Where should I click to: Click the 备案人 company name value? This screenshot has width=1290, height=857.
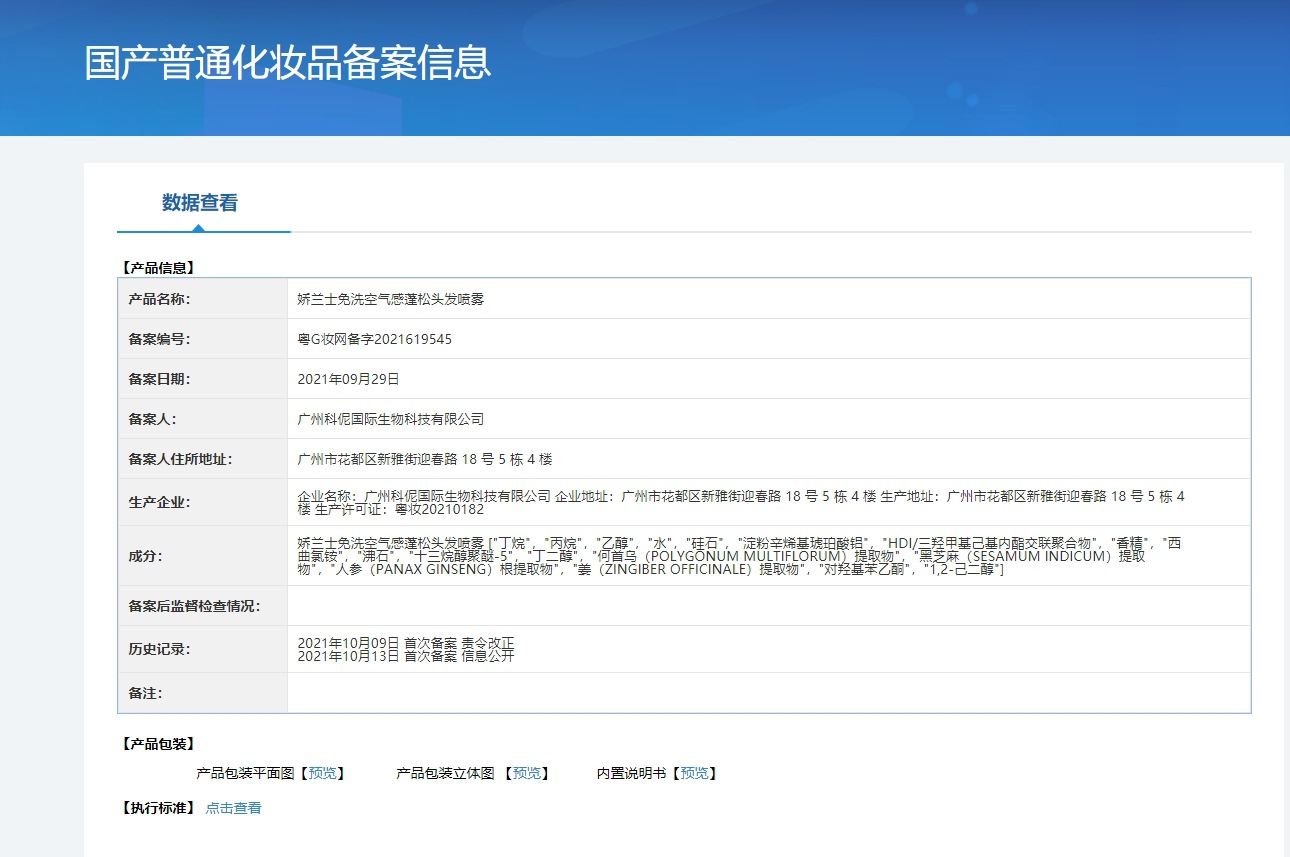pos(390,419)
